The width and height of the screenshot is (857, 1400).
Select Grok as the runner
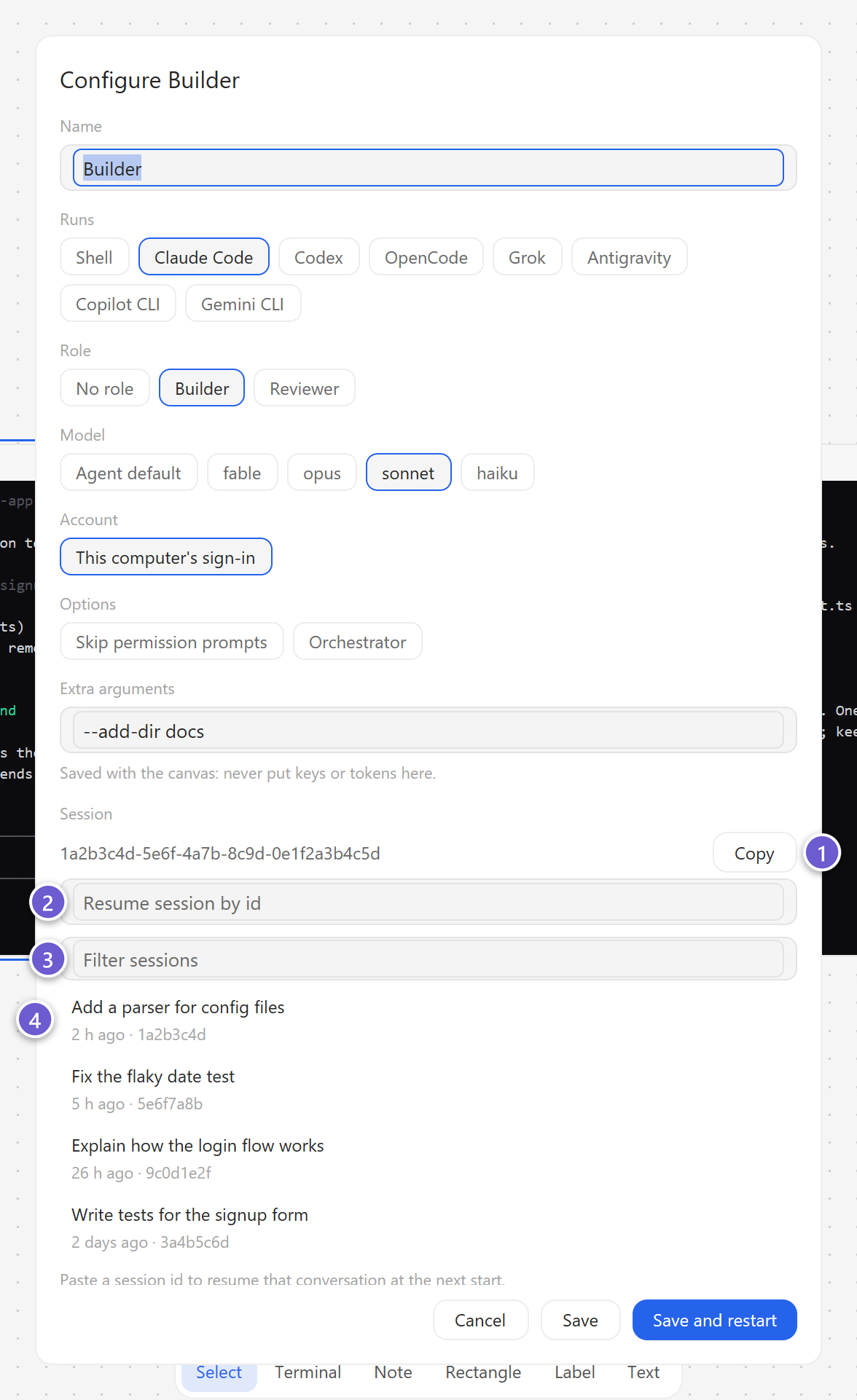click(527, 257)
